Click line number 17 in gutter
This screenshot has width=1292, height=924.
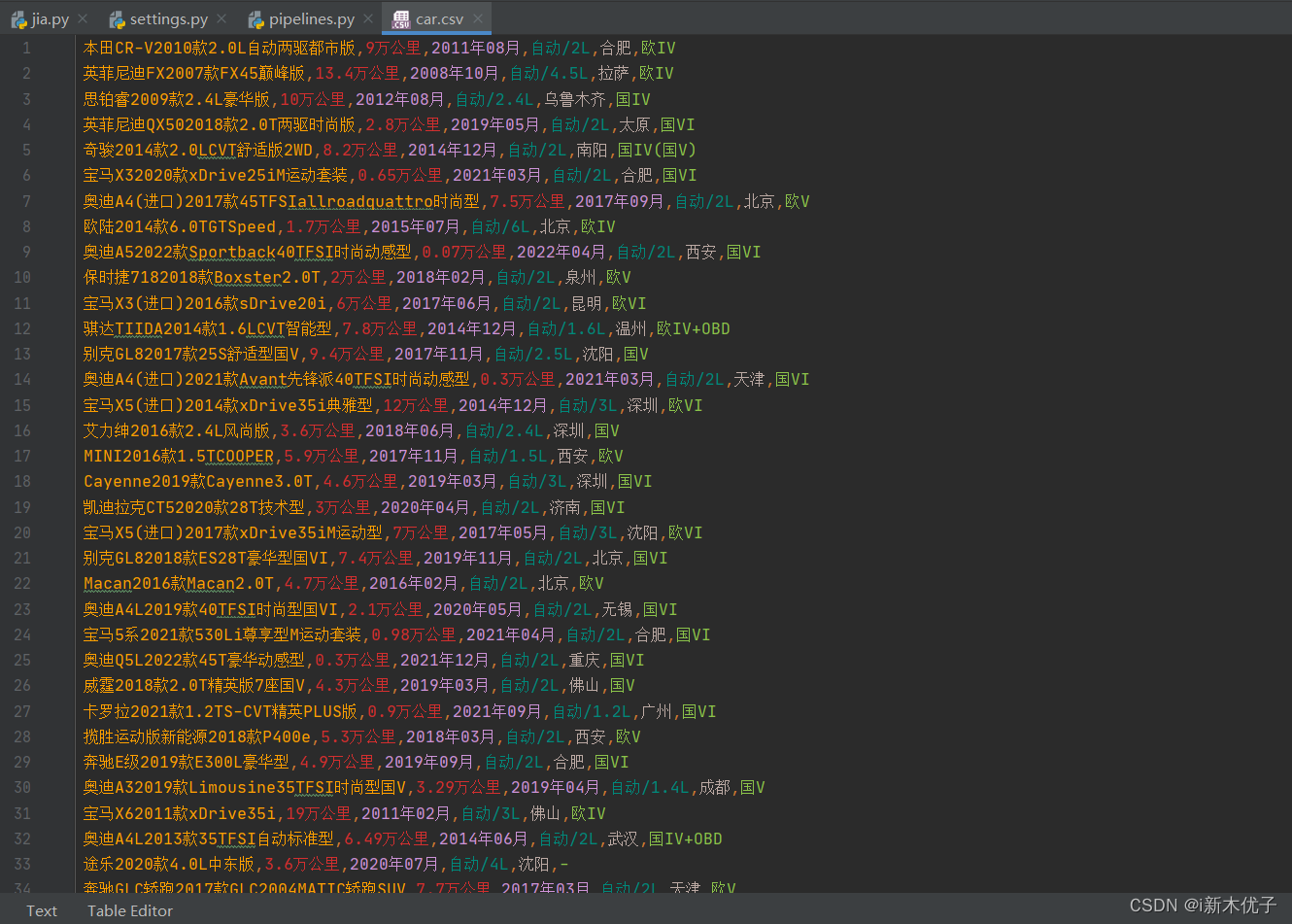[22, 456]
